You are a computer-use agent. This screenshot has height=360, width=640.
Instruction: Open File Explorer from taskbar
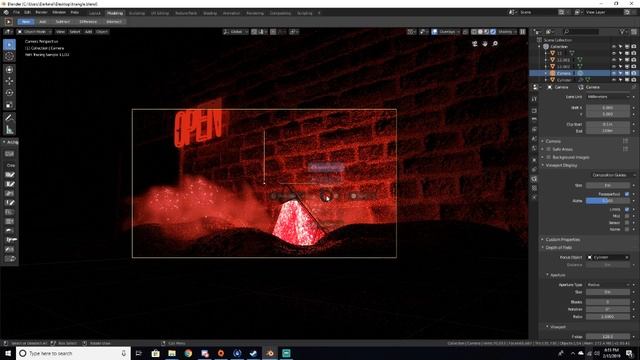(x=172, y=353)
